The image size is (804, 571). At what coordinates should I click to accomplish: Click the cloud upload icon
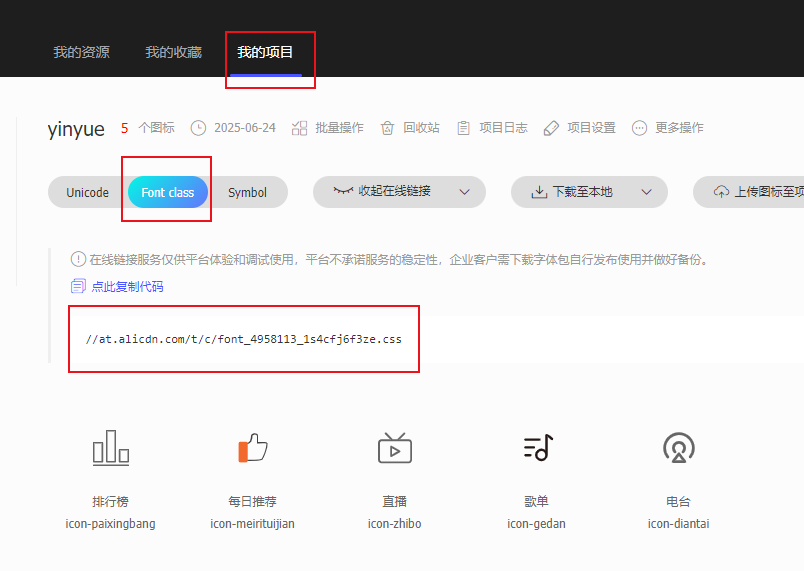(x=721, y=192)
